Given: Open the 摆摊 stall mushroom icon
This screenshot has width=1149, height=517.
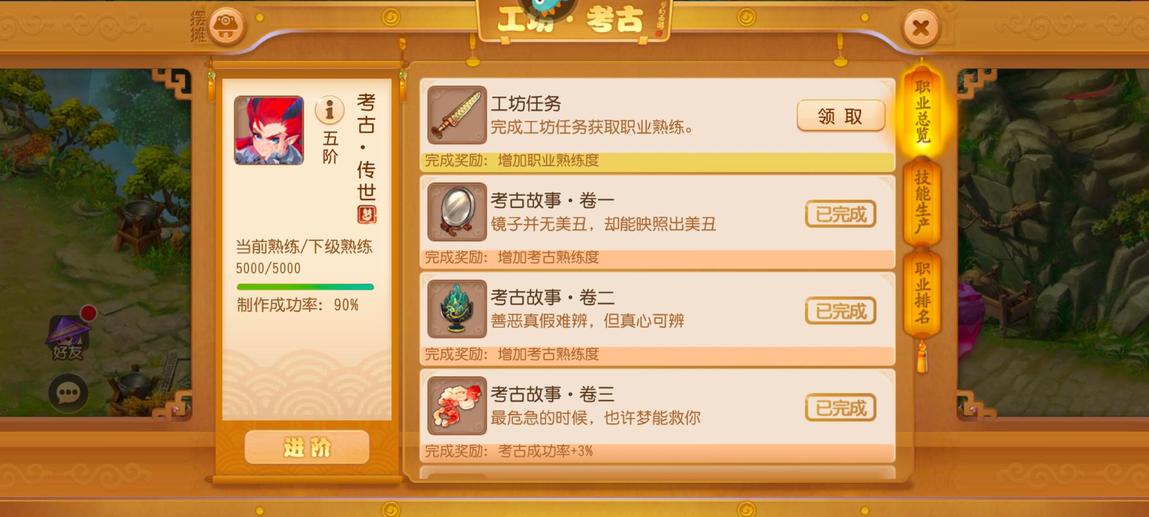Looking at the screenshot, I should pos(226,27).
